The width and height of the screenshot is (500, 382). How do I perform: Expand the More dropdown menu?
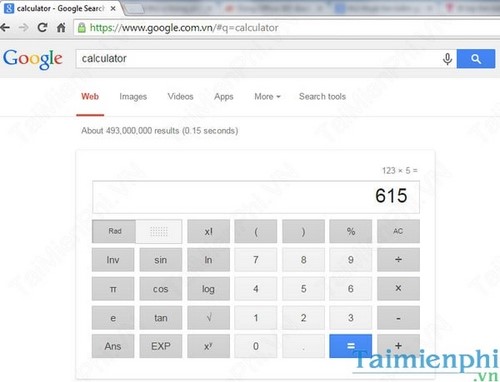(267, 97)
